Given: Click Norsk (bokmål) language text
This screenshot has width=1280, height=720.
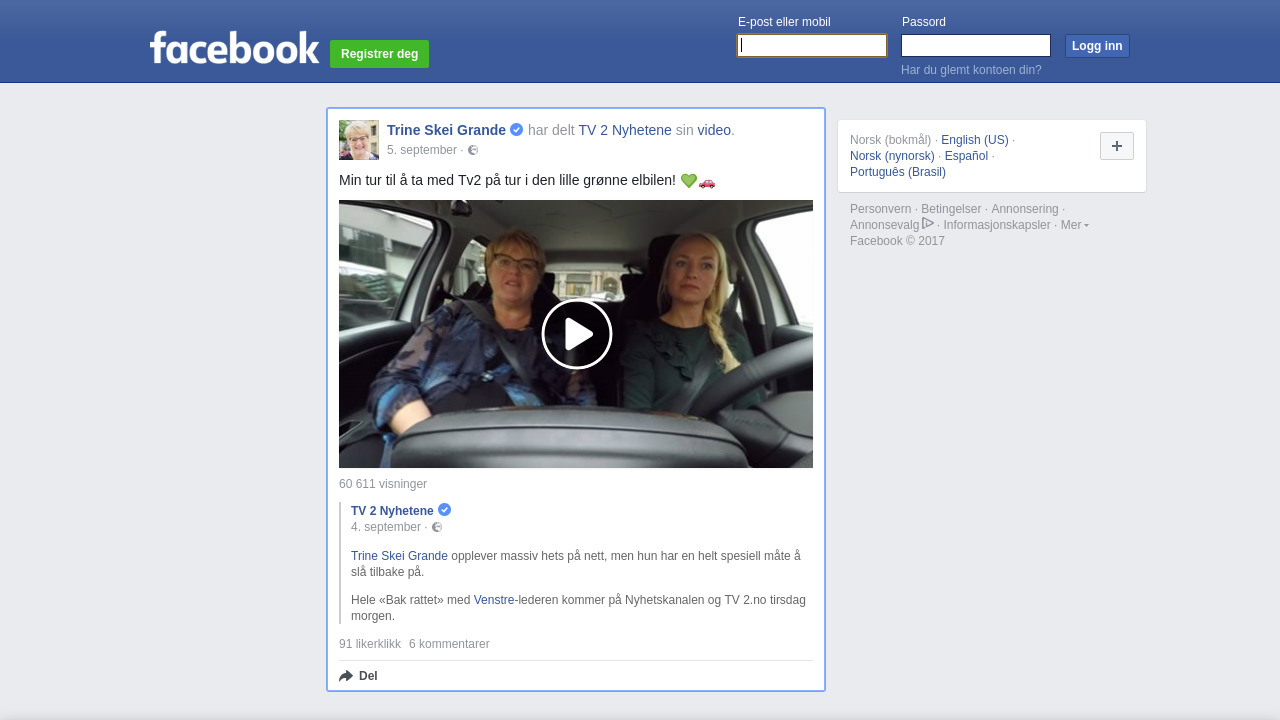Looking at the screenshot, I should click(890, 140).
